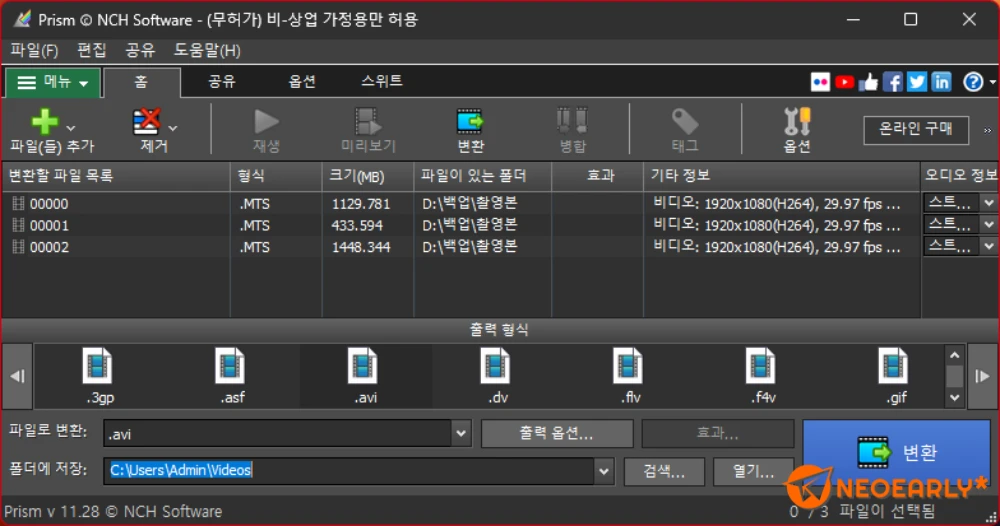The height and width of the screenshot is (526, 1000).
Task: Click 1129.781 size cell
Action: click(360, 204)
